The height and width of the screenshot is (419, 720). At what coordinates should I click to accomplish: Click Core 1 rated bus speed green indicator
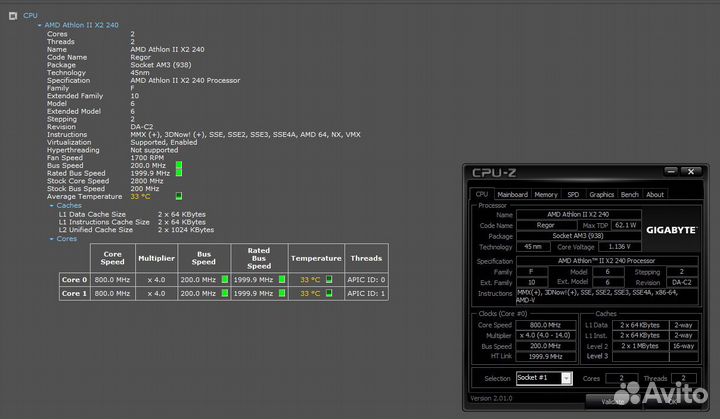point(283,294)
